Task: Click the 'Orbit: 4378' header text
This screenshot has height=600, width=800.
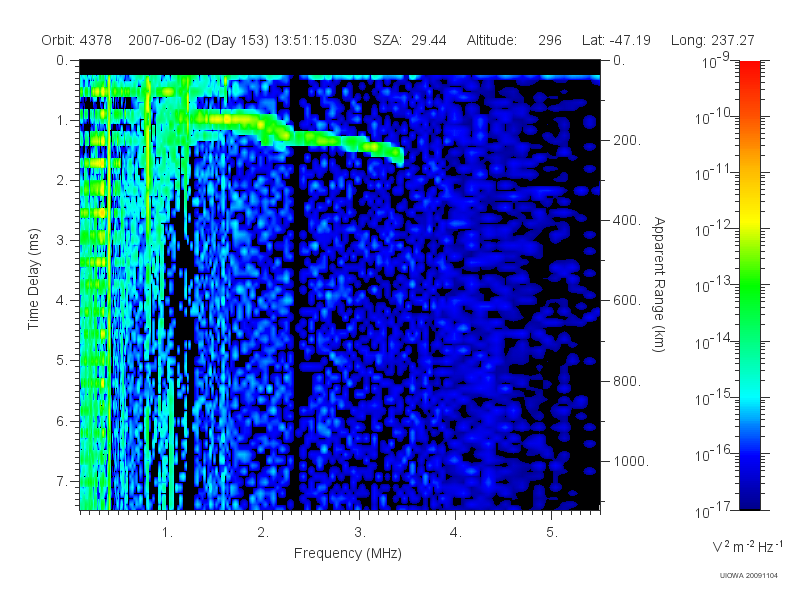Action: (x=77, y=40)
